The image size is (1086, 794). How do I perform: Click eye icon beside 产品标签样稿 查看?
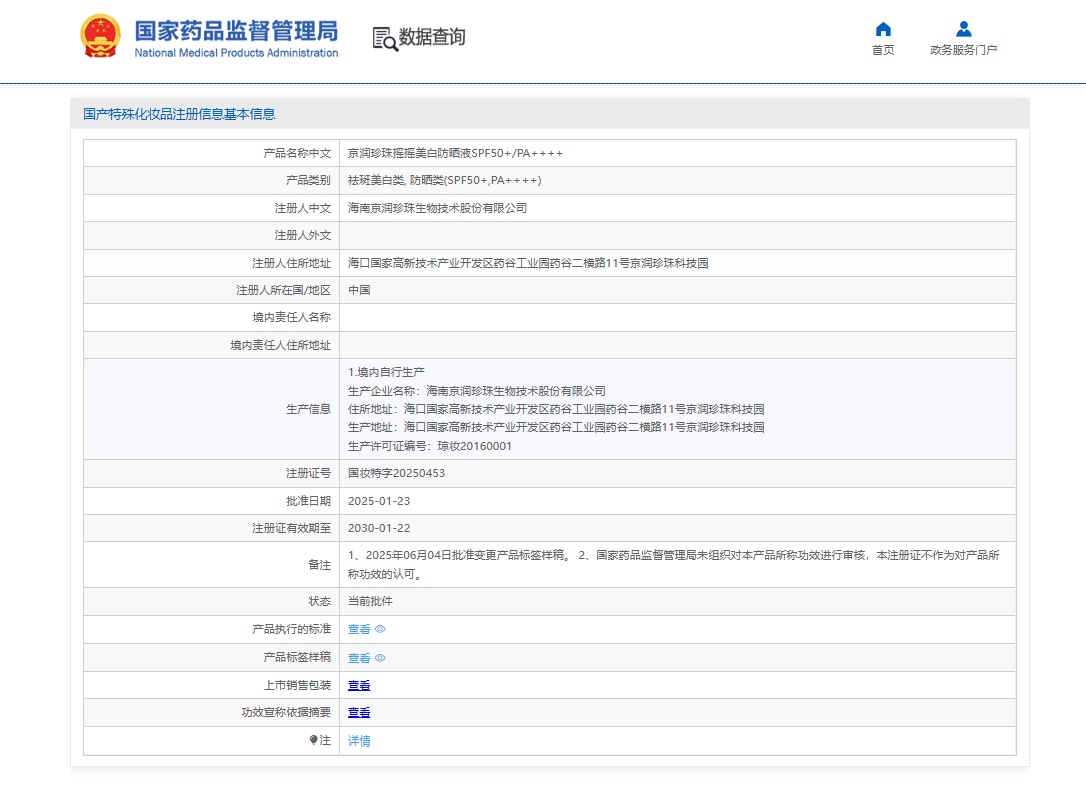click(x=380, y=658)
